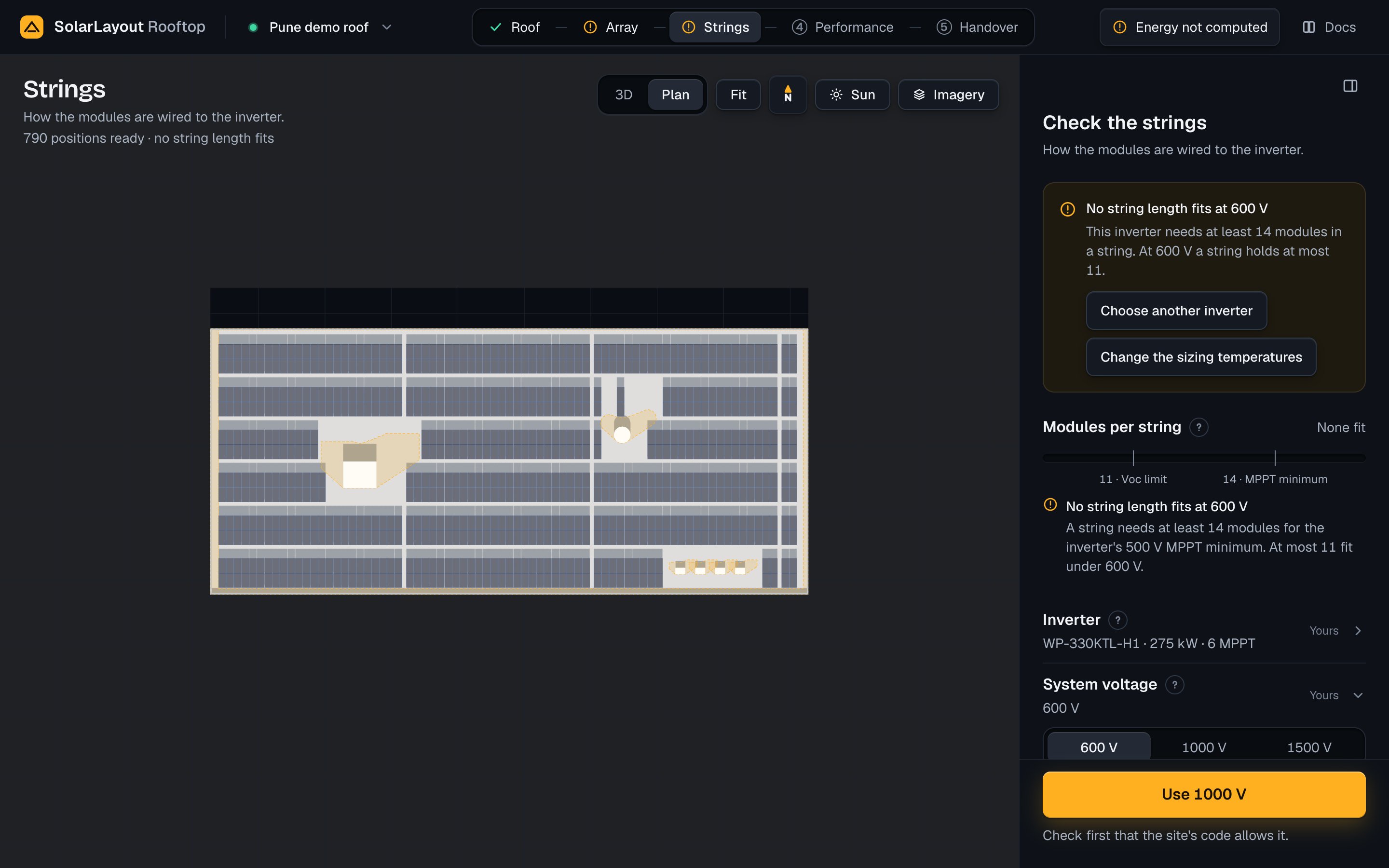Collapse the side panel with panel icon
Viewport: 1389px width, 868px height.
[1350, 86]
